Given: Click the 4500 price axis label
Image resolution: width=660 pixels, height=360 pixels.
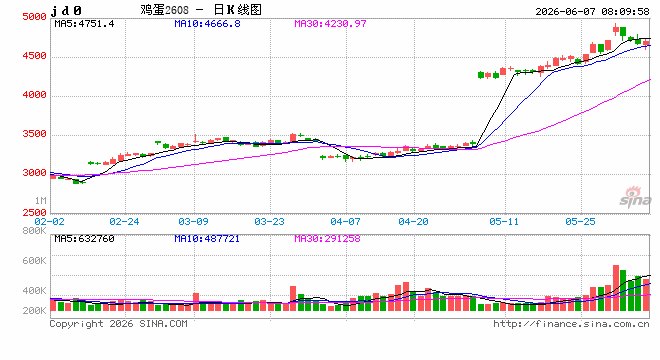Looking at the screenshot, I should pyautogui.click(x=34, y=56).
